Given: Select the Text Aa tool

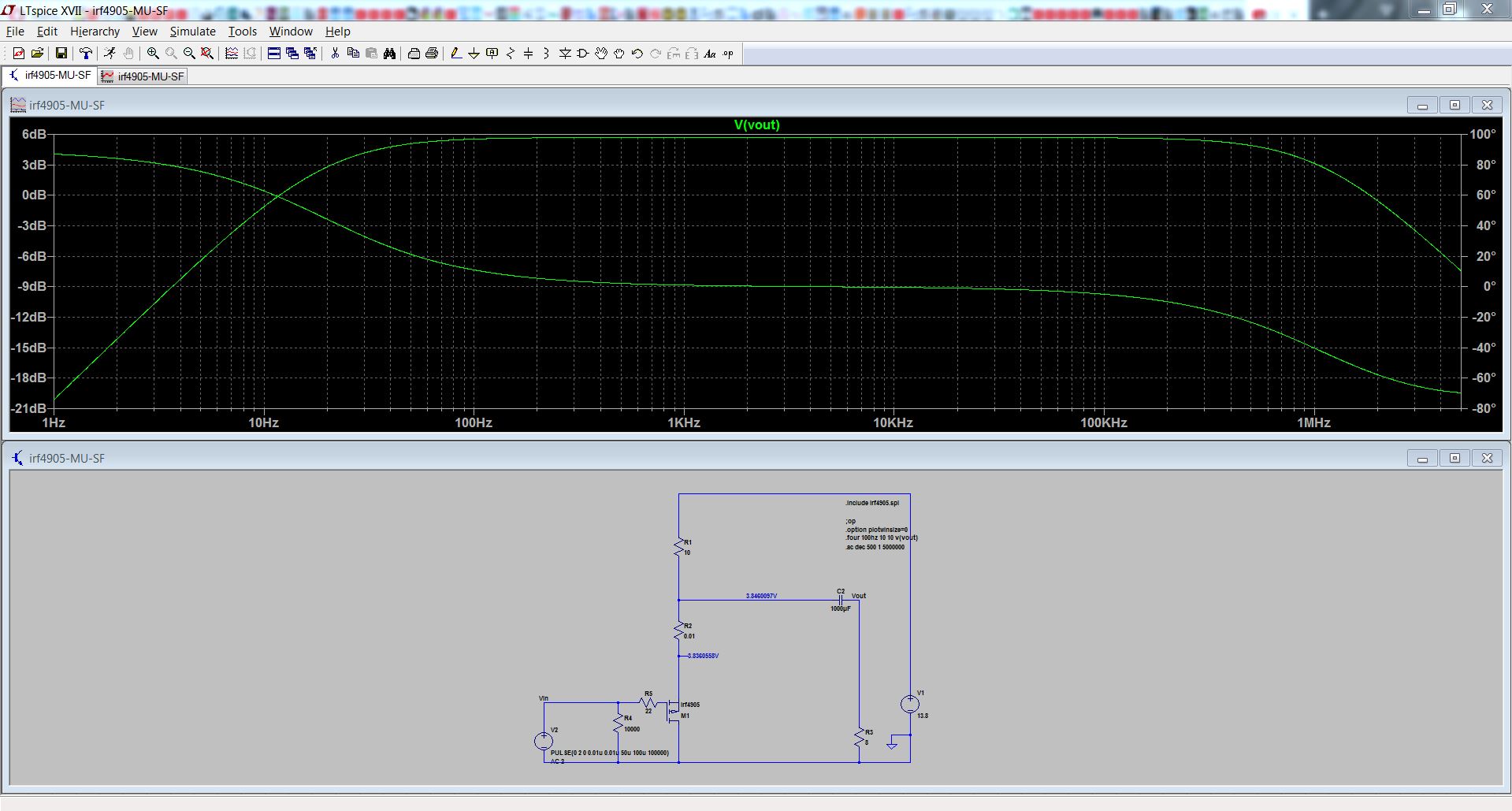Looking at the screenshot, I should click(x=710, y=54).
